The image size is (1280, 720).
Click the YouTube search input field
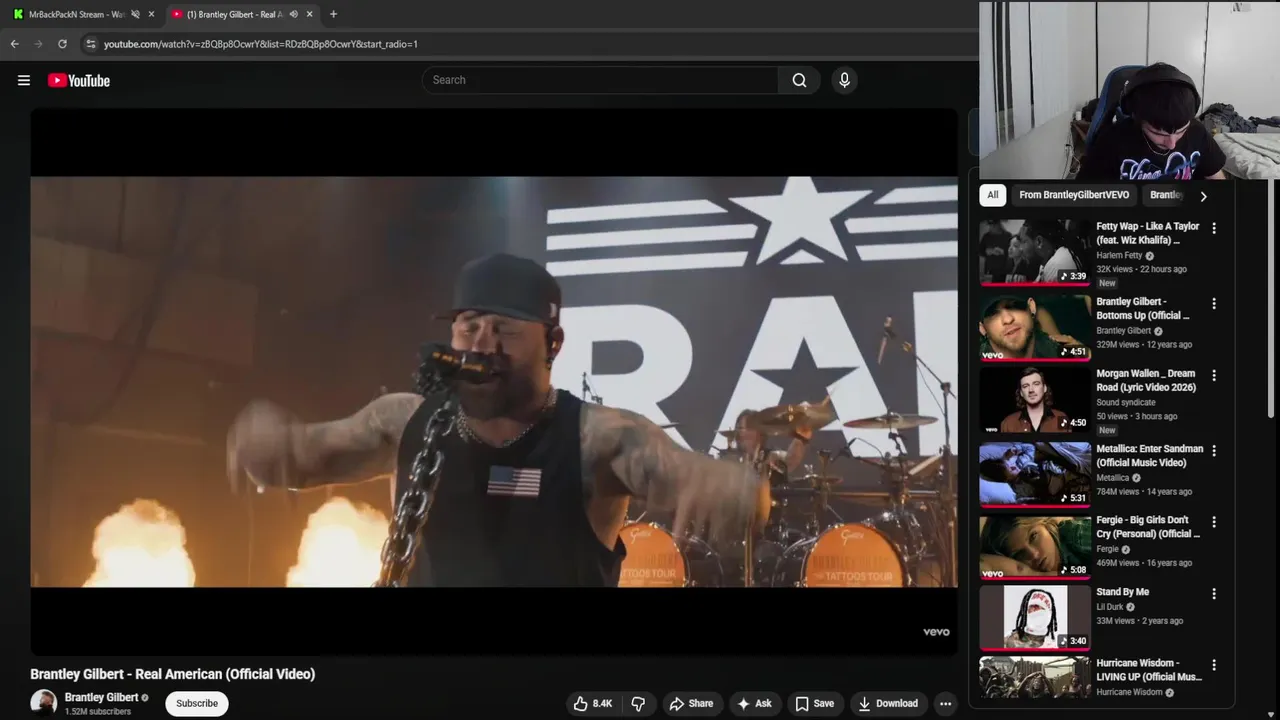tap(600, 80)
